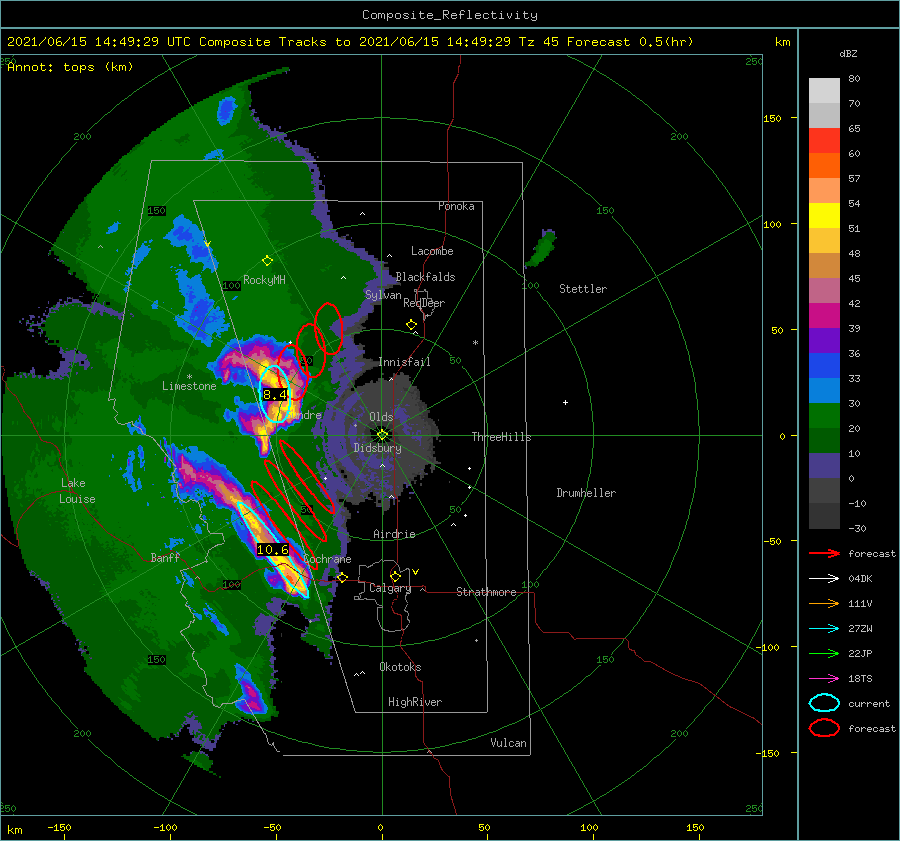Click the 27ZW legend label text
The image size is (900, 841).
coord(860,629)
